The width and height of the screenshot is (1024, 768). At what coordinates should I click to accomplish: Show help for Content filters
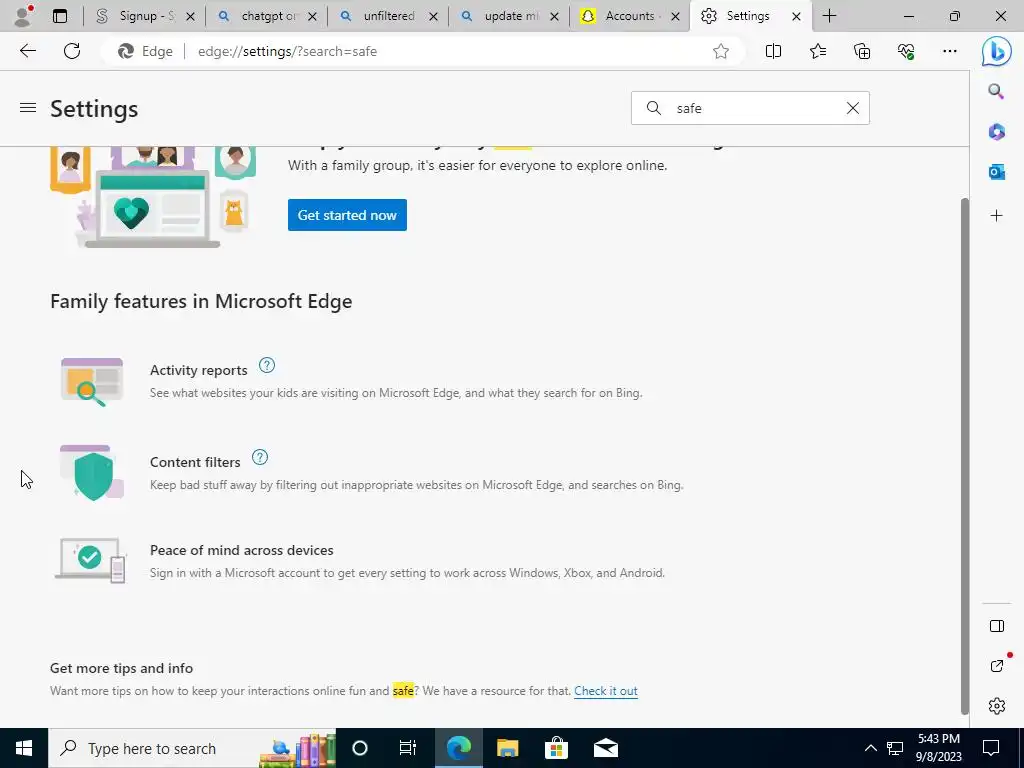[x=260, y=457]
